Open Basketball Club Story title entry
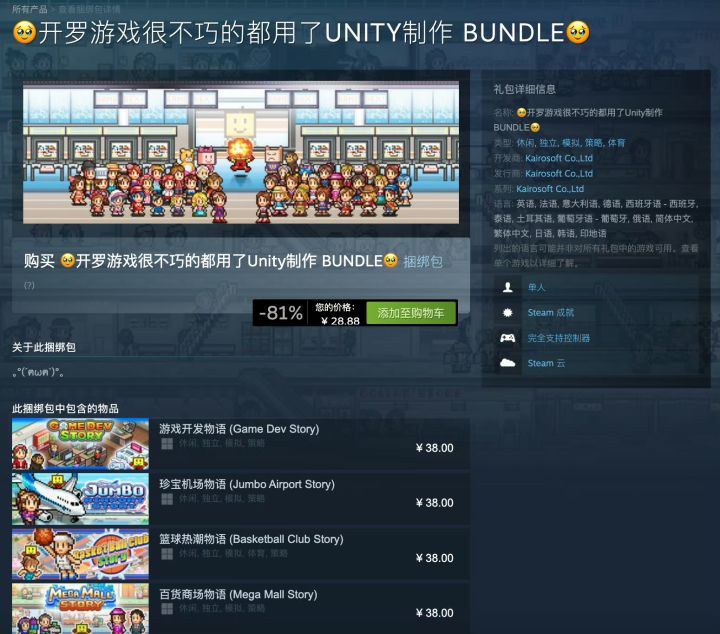Screen dimensions: 720x634 tap(251, 539)
